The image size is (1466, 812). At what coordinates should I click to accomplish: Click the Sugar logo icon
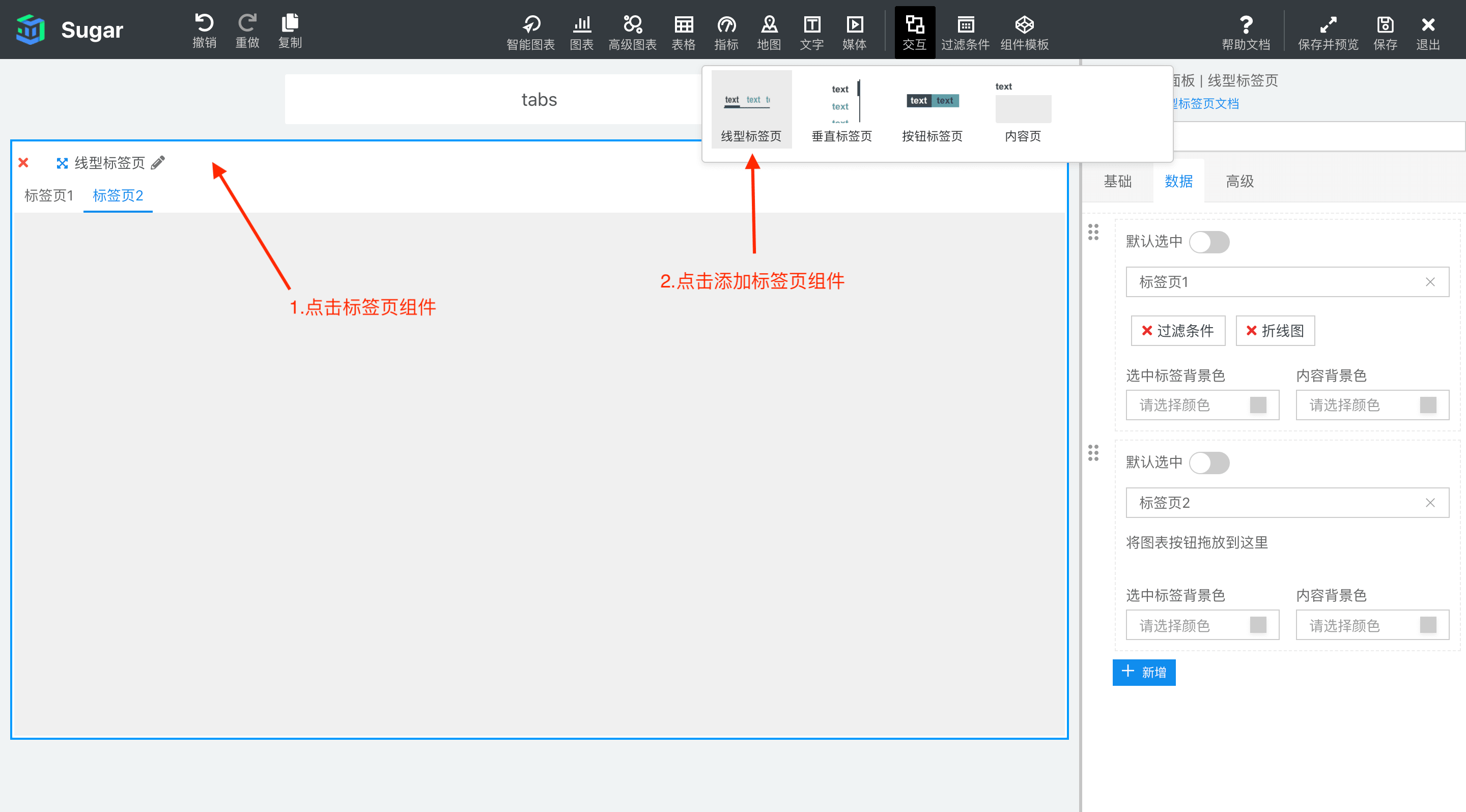(30, 30)
